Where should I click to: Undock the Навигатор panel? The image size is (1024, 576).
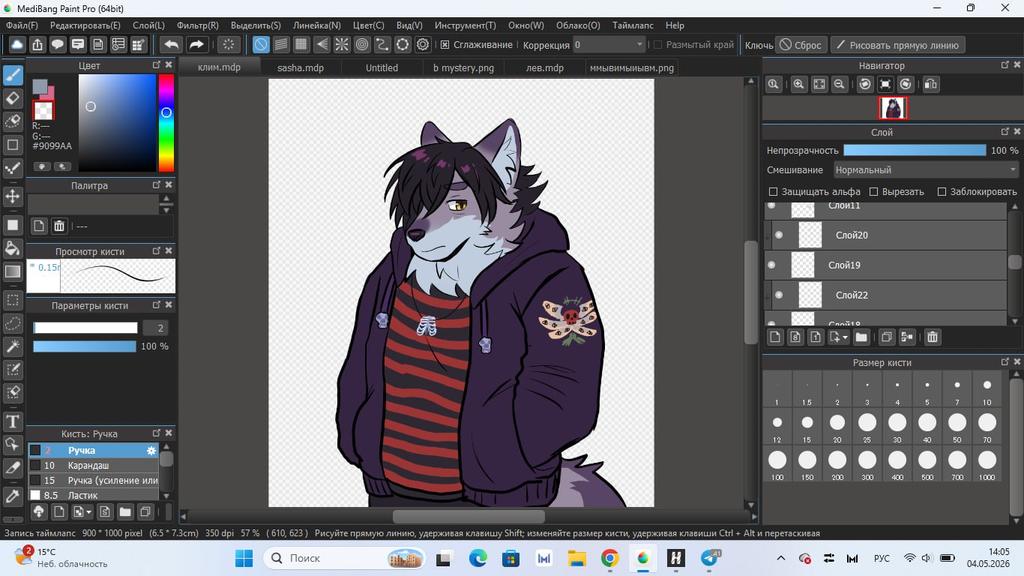[x=1004, y=65]
